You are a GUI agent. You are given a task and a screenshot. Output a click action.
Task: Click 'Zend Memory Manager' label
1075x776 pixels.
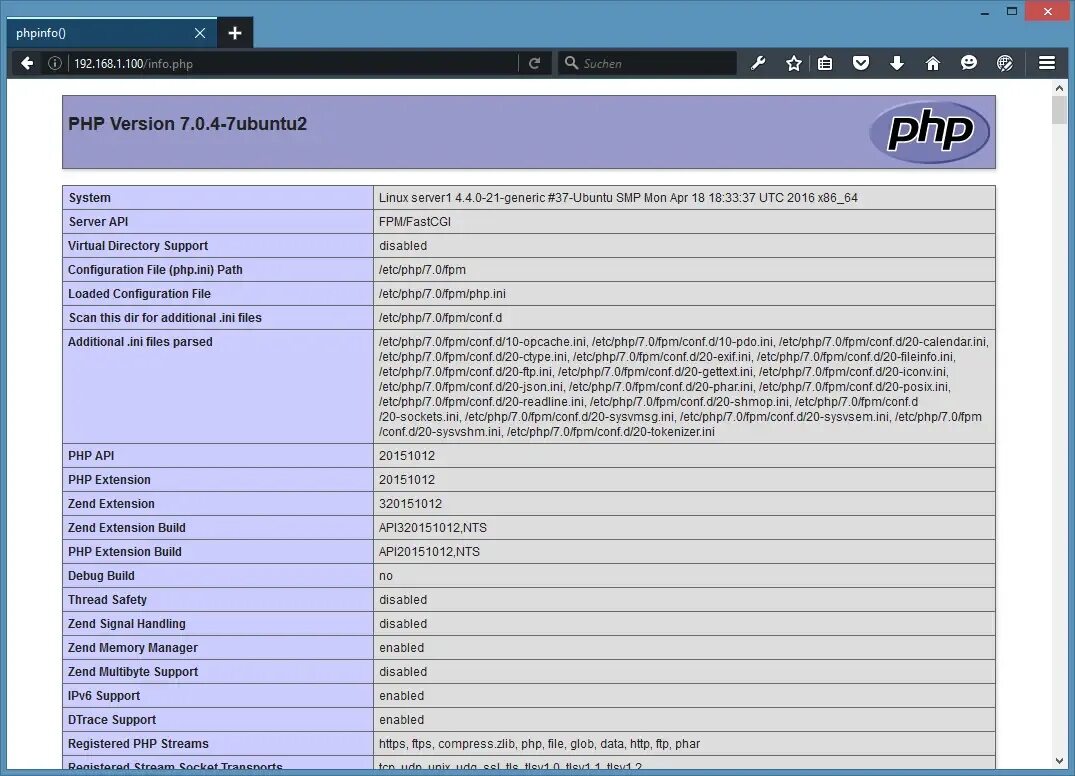[132, 648]
